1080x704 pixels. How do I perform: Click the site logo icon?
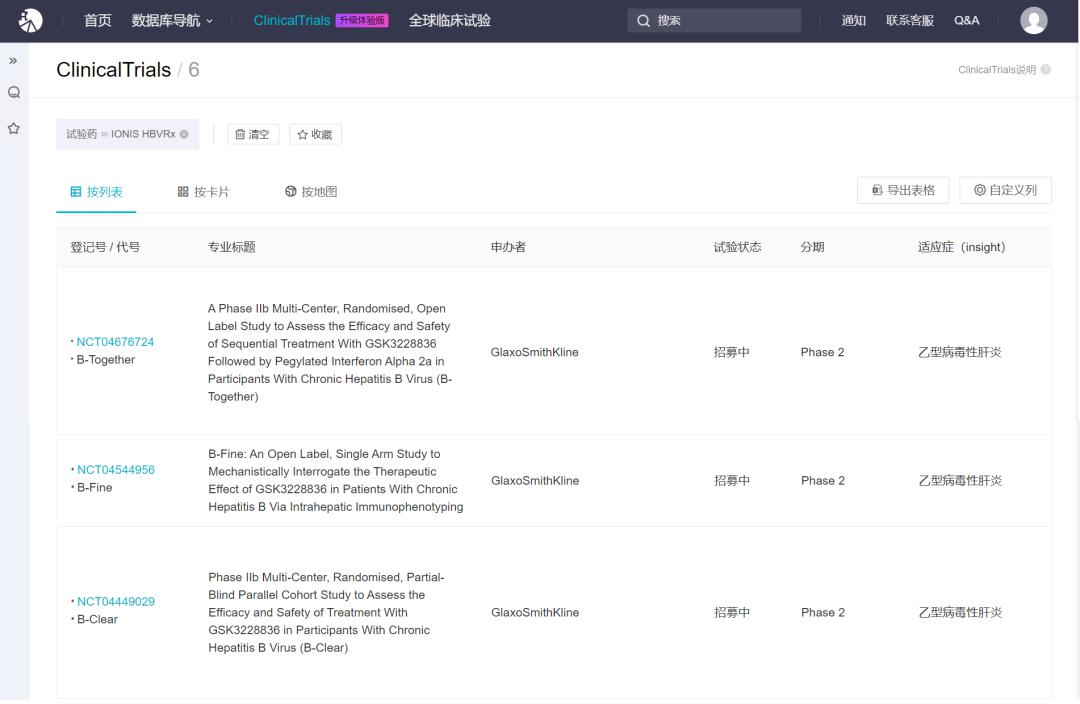click(30, 21)
